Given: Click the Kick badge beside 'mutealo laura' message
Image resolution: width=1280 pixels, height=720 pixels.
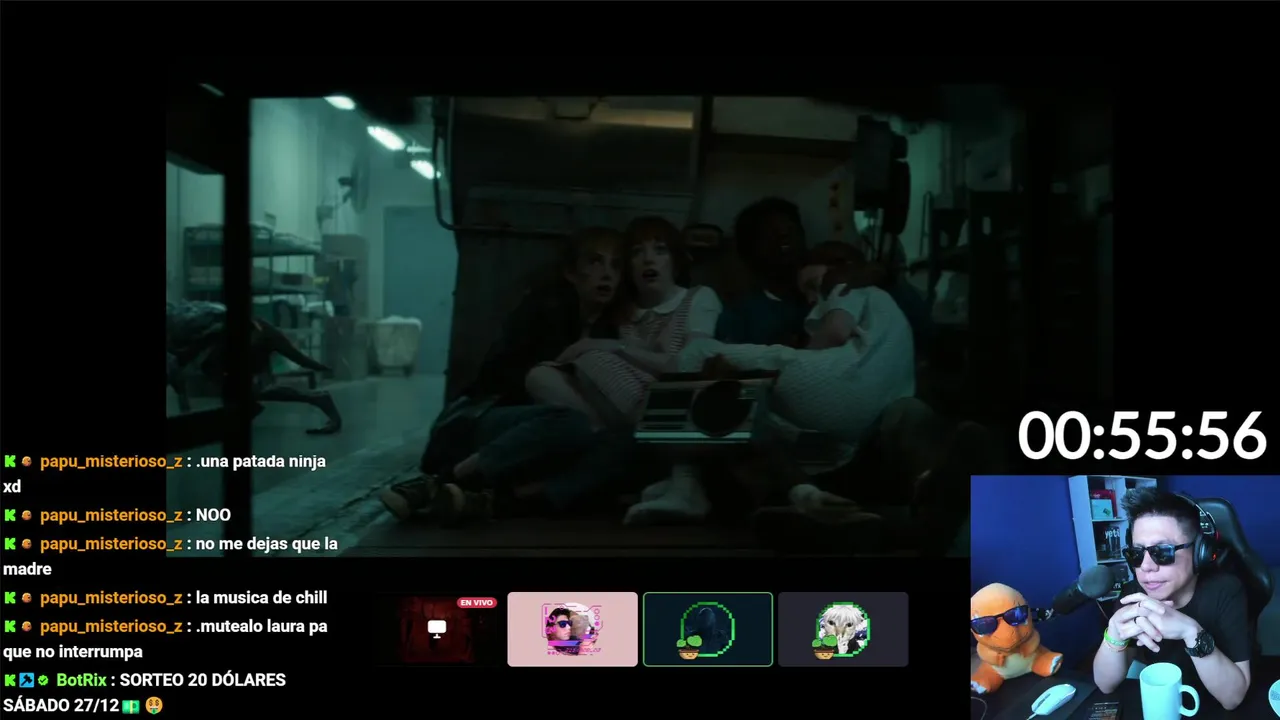Looking at the screenshot, I should click(10, 627).
